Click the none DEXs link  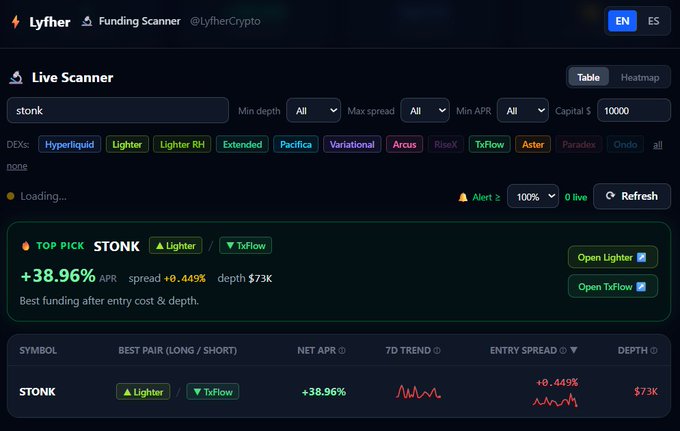(17, 166)
